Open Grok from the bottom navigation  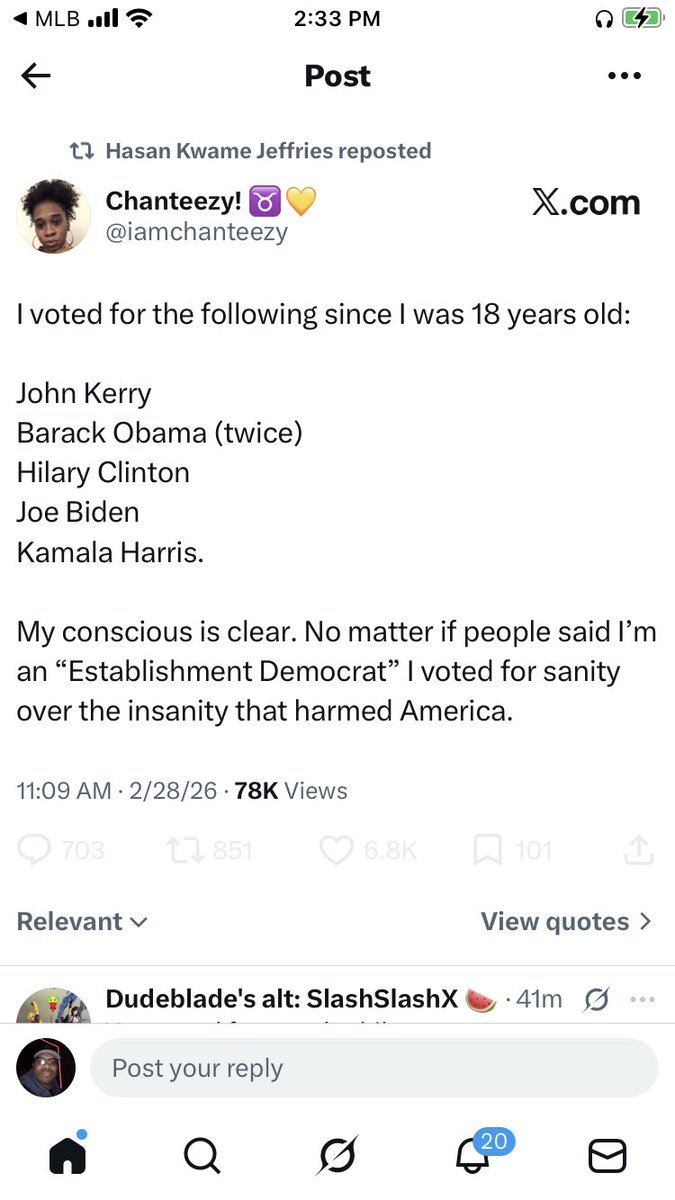[338, 1155]
